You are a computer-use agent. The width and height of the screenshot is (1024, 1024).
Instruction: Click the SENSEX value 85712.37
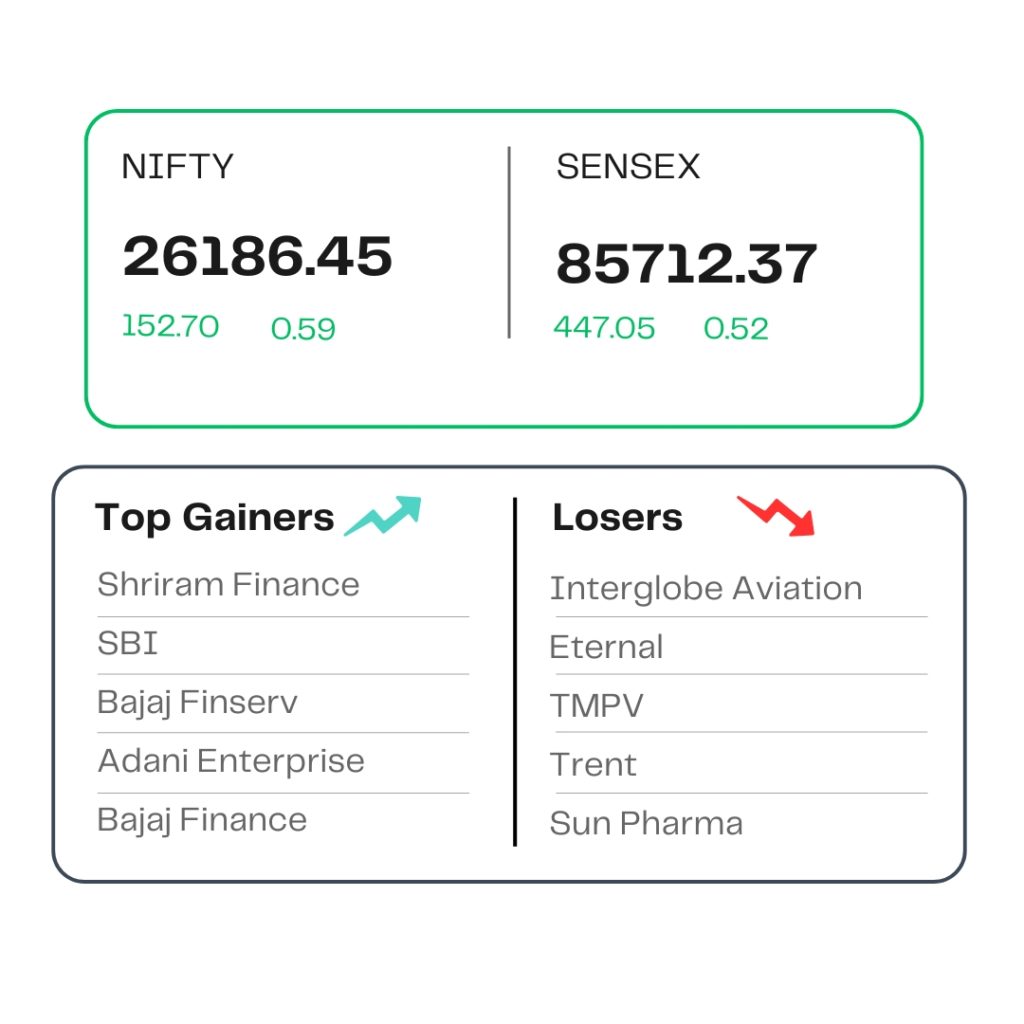686,264
